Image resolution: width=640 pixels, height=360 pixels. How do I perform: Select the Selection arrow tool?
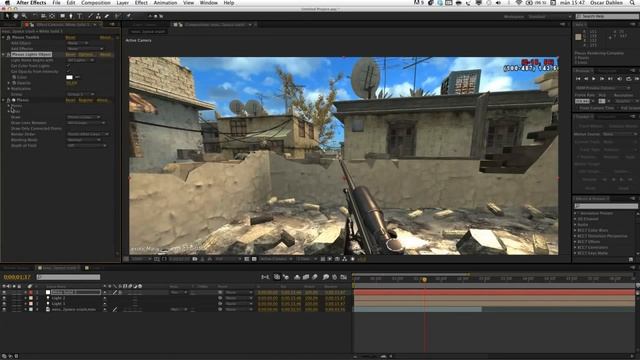pyautogui.click(x=7, y=16)
